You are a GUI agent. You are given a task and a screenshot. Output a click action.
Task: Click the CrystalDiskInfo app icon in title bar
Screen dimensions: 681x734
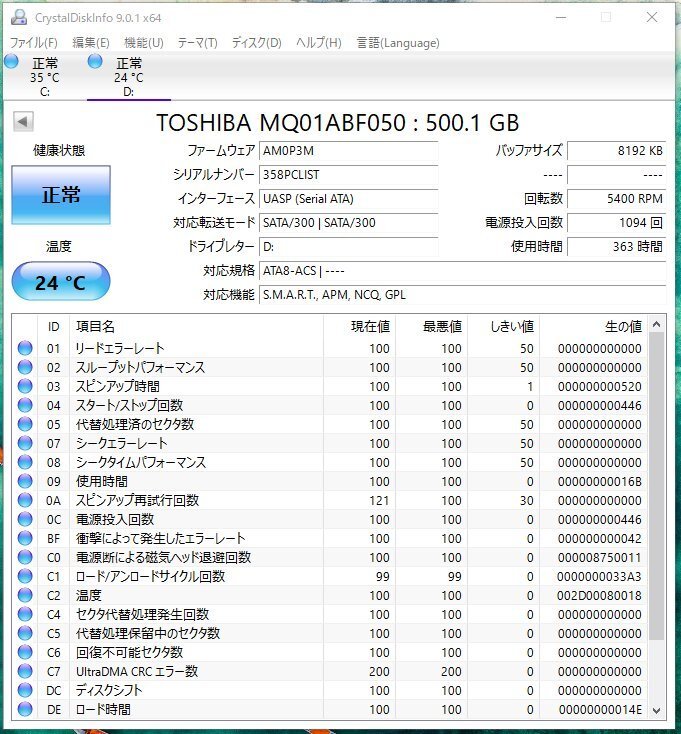19,17
